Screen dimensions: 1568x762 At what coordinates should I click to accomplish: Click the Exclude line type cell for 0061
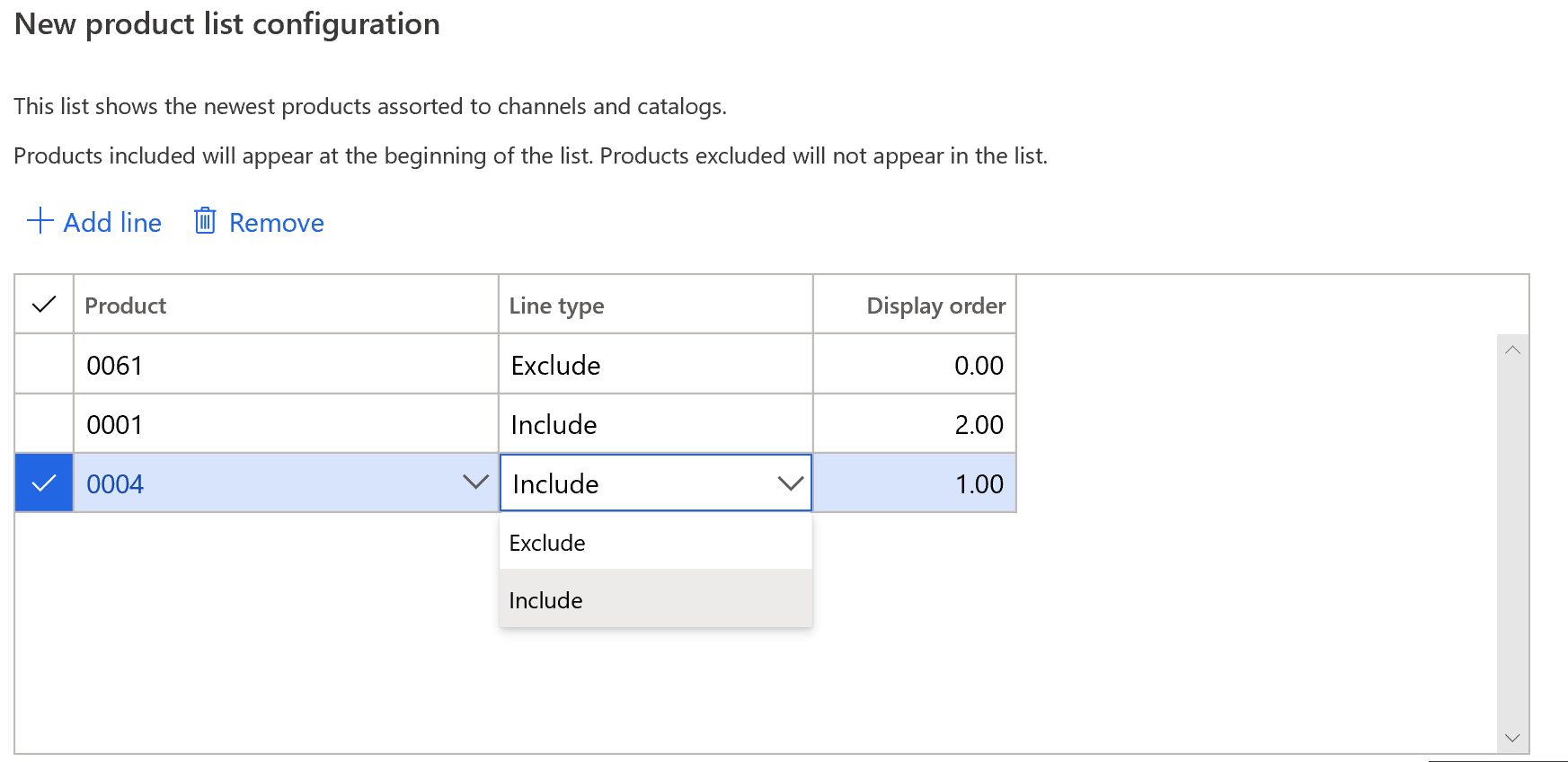(656, 364)
